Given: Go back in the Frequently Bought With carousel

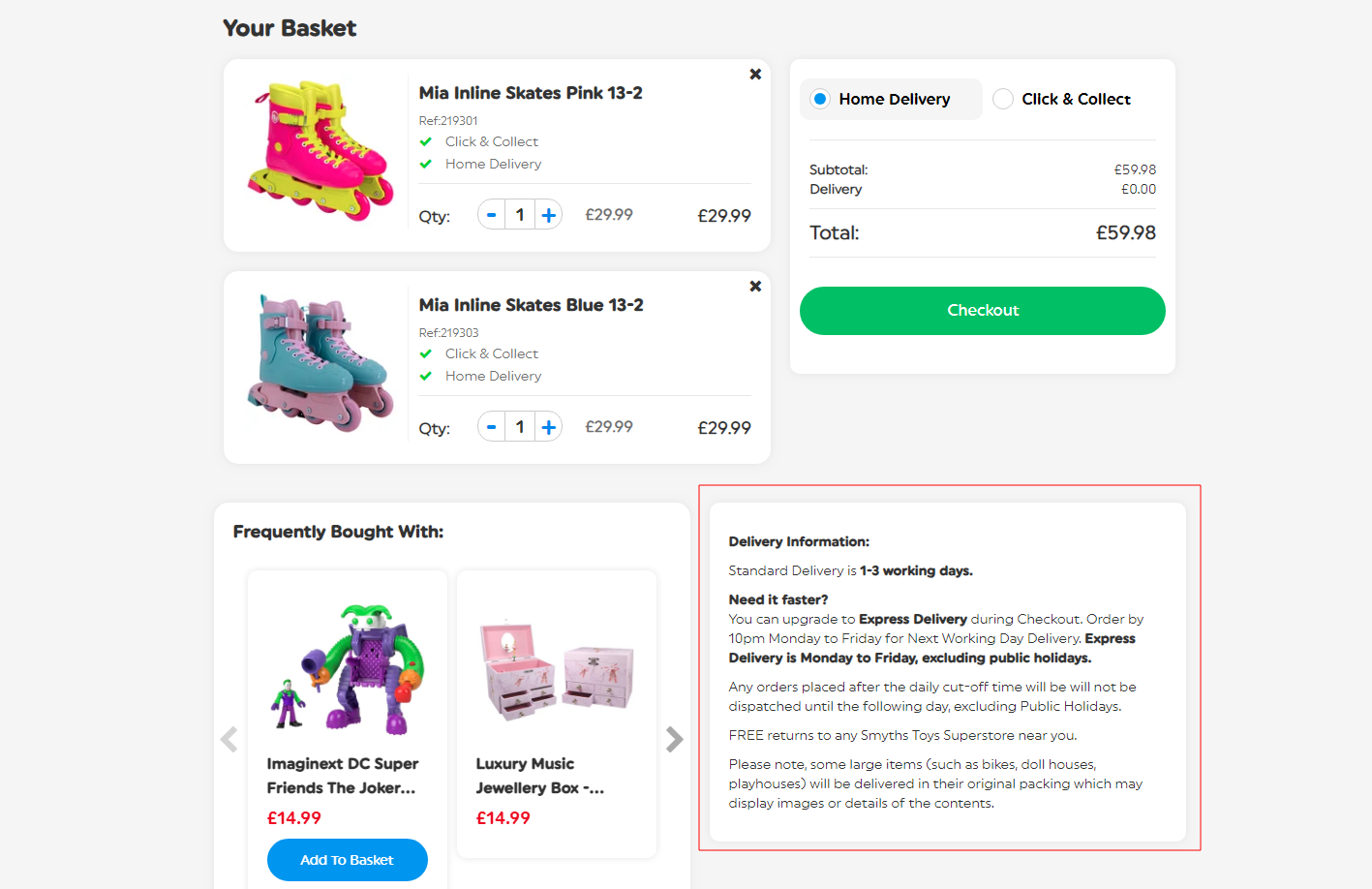Looking at the screenshot, I should 229,739.
